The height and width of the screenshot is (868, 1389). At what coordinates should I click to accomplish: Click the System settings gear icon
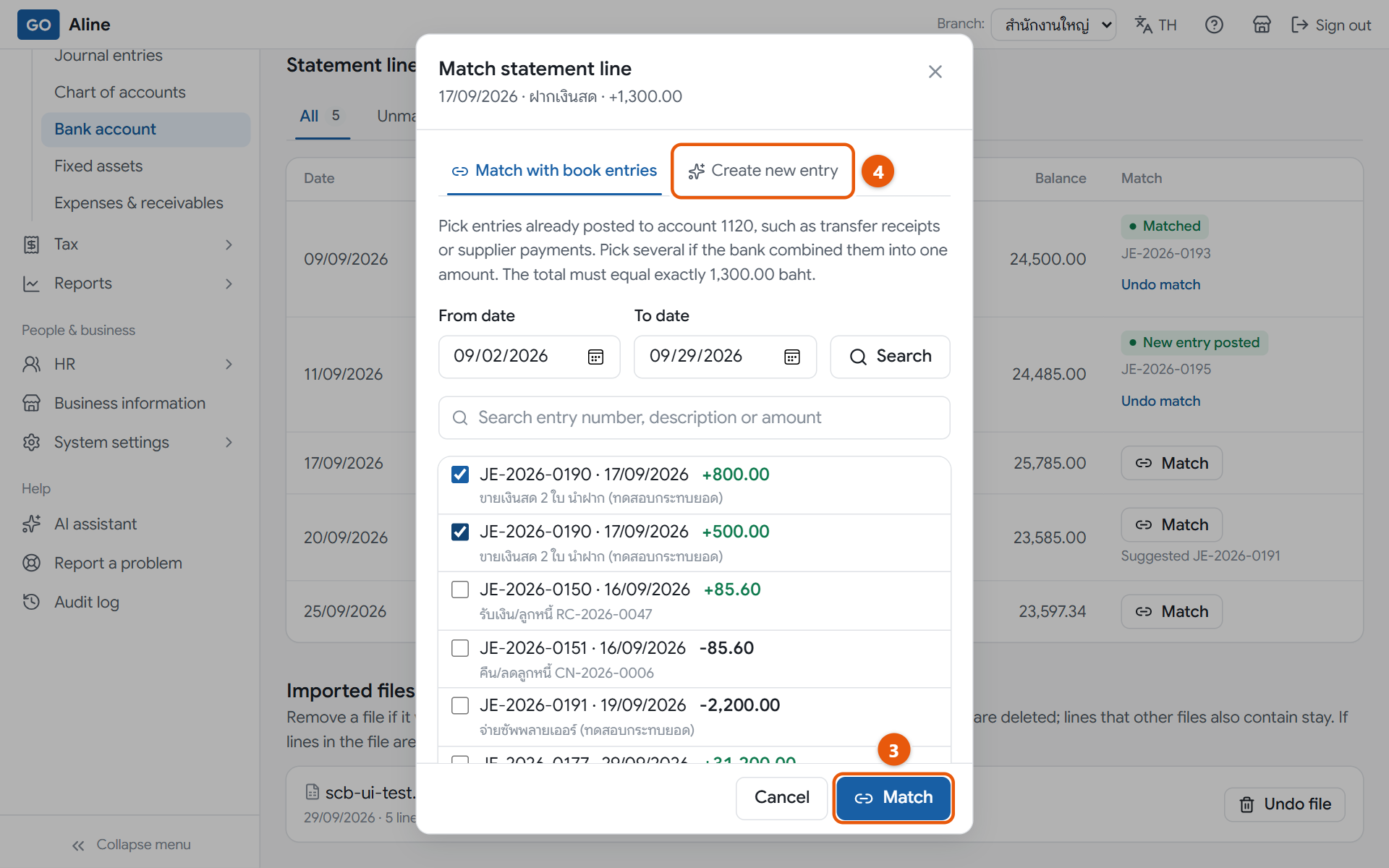pos(31,442)
